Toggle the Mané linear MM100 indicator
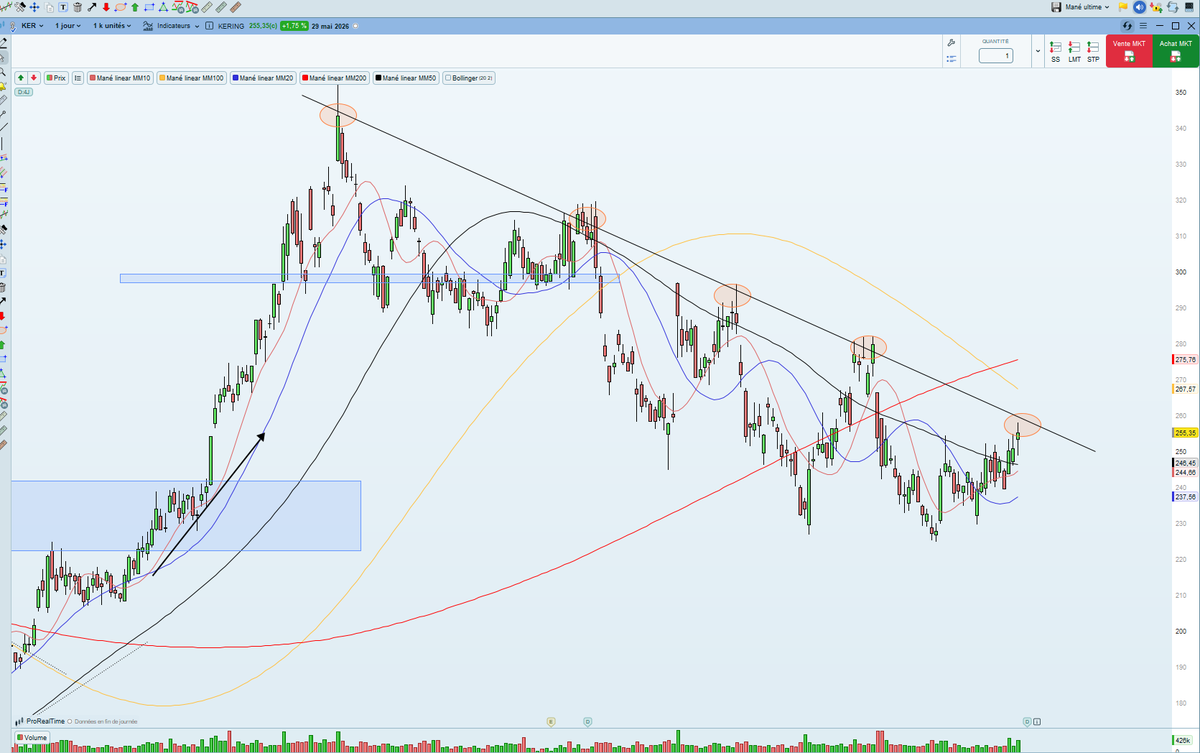 pos(191,78)
